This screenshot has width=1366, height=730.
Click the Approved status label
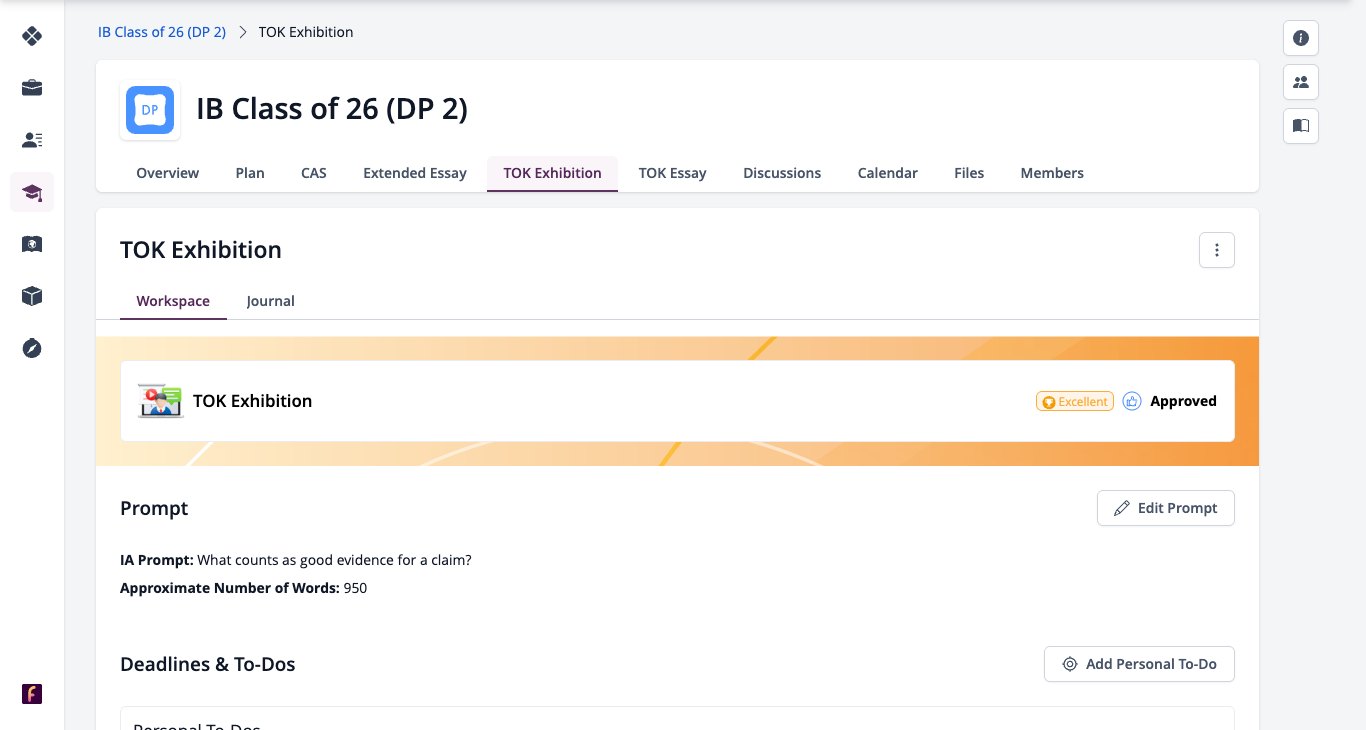pyautogui.click(x=1183, y=401)
